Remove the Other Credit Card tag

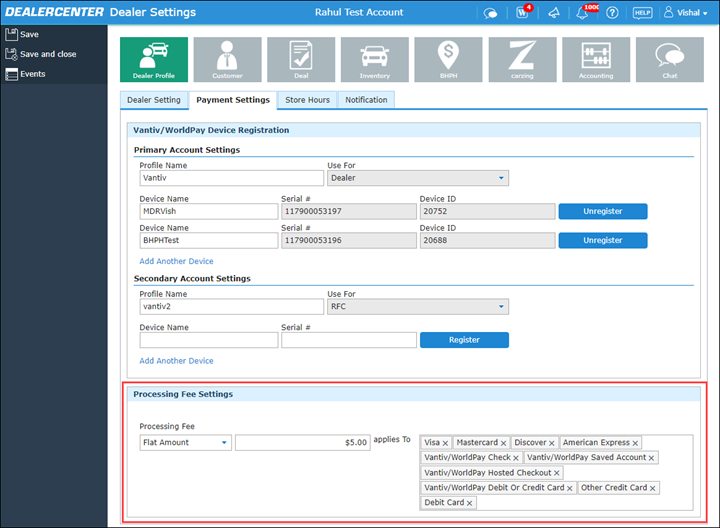coord(652,489)
